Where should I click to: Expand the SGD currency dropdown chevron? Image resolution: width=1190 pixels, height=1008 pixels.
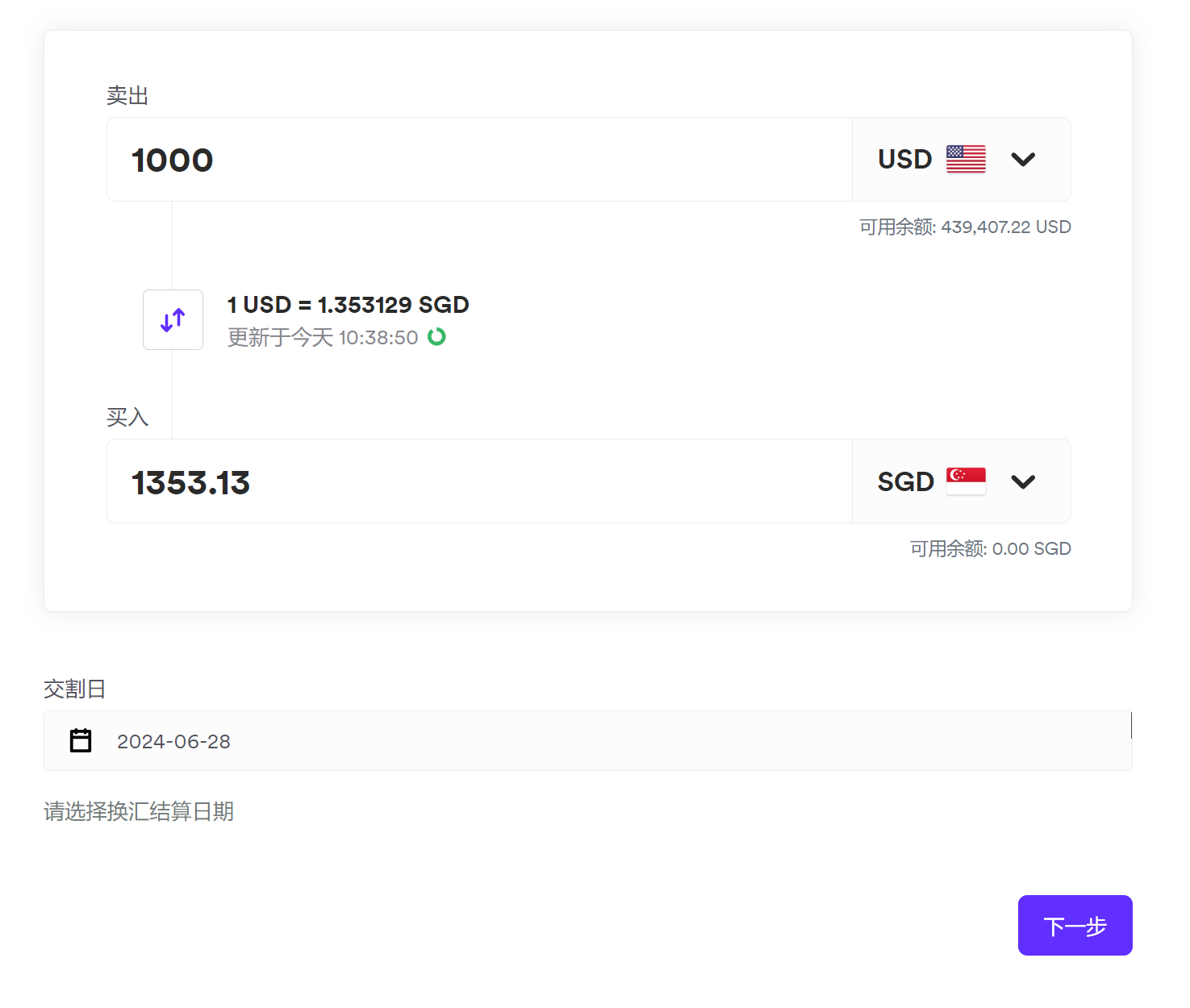coord(1023,482)
